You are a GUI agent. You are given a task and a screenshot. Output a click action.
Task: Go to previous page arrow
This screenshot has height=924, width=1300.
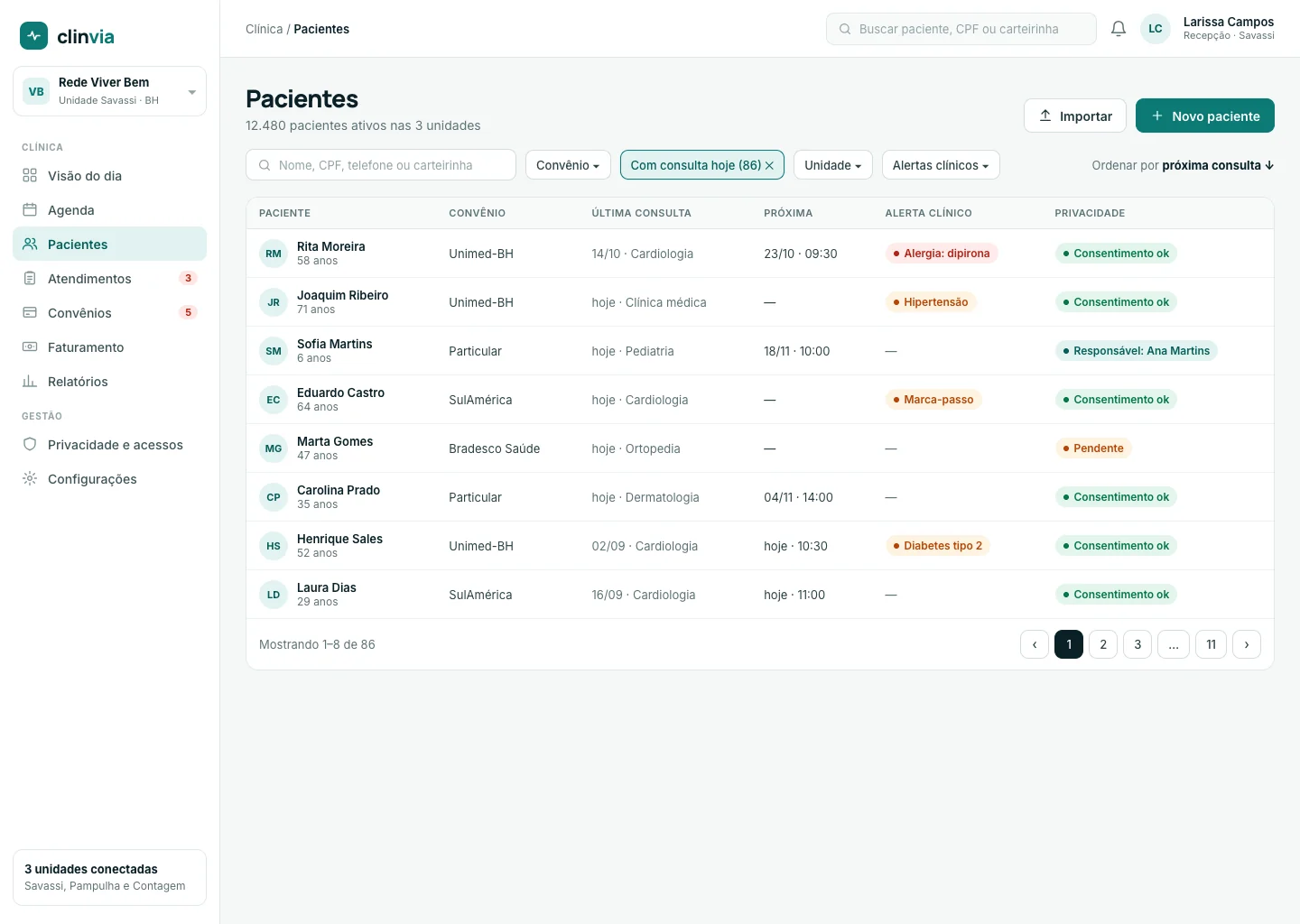click(1035, 644)
